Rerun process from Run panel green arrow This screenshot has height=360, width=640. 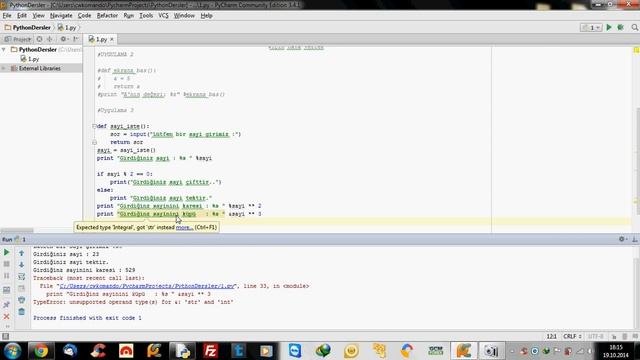click(x=7, y=253)
